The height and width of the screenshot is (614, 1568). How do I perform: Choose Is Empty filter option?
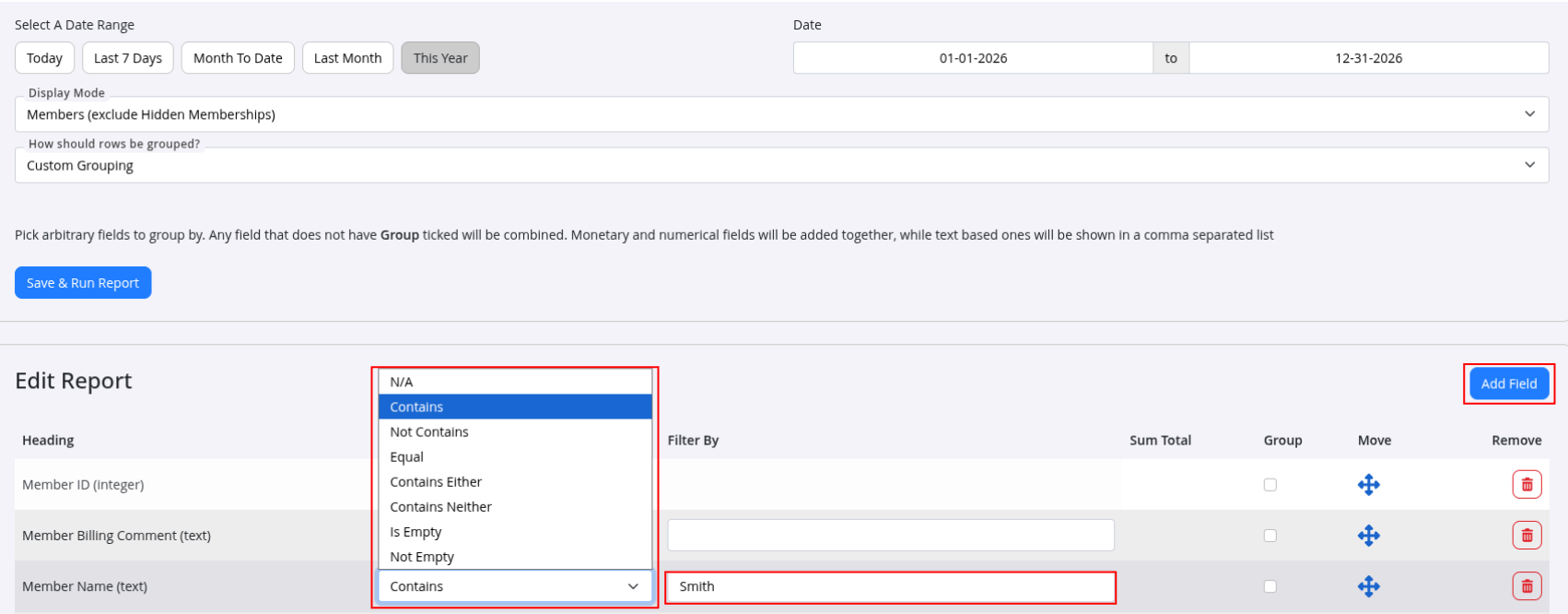click(x=515, y=532)
